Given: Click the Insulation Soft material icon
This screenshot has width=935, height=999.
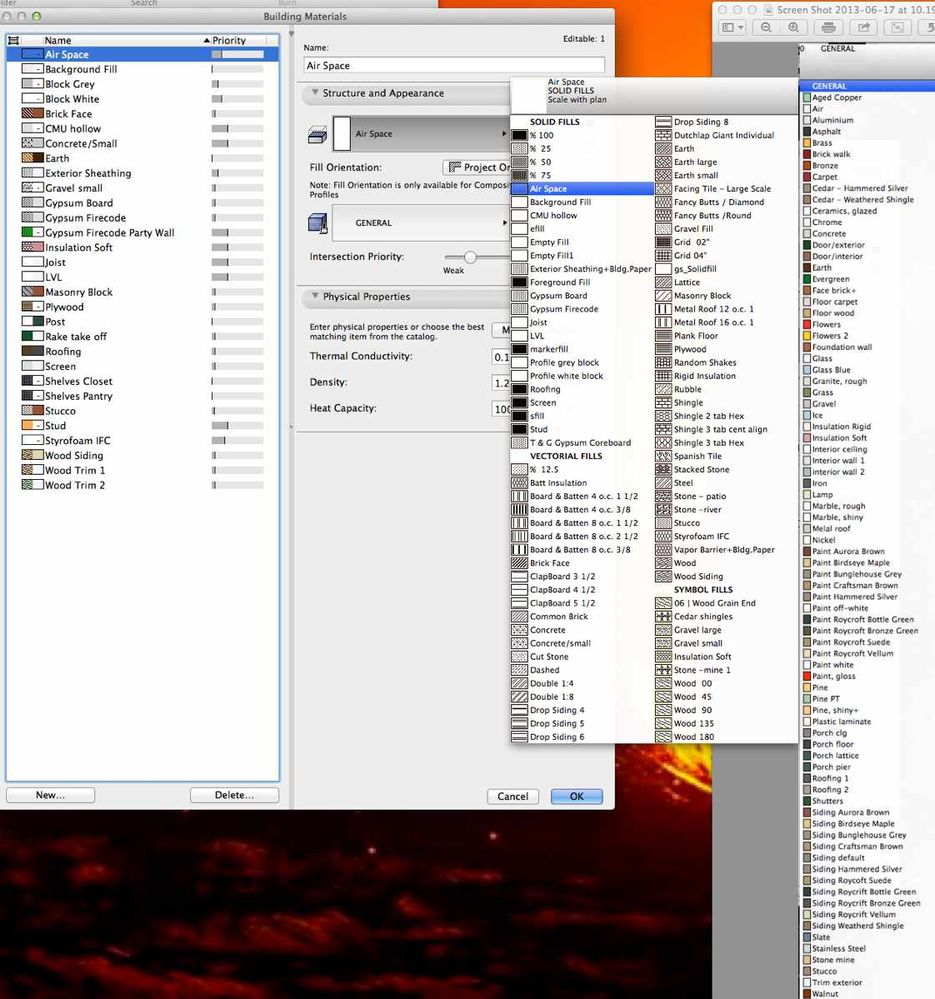Looking at the screenshot, I should [32, 247].
